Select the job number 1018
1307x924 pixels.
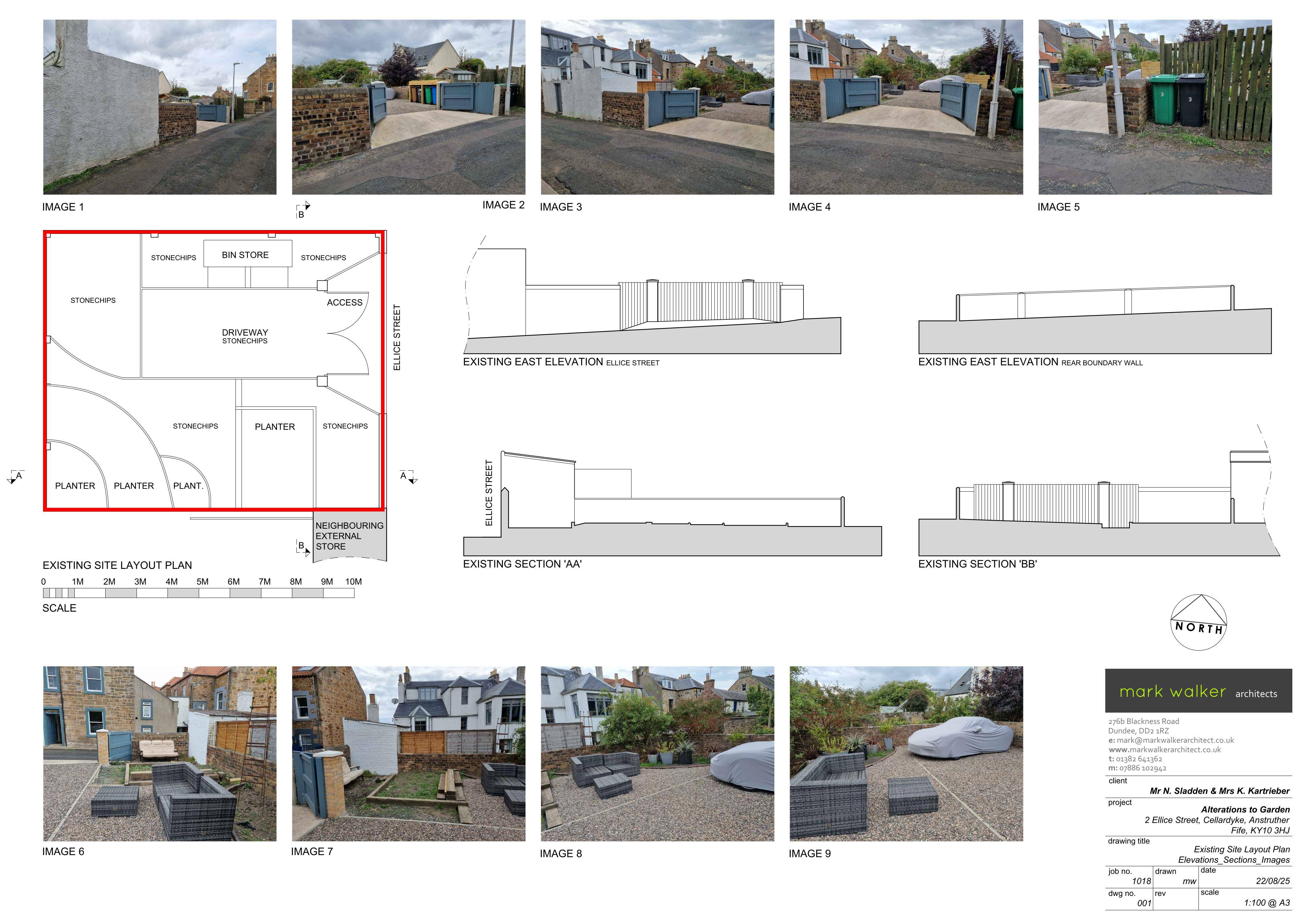pos(1141,881)
